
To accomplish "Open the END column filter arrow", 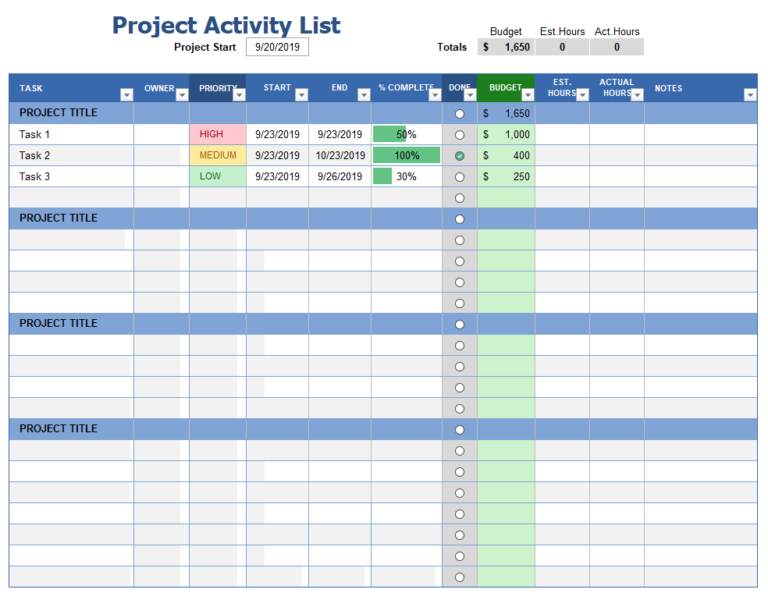I will [x=364, y=95].
